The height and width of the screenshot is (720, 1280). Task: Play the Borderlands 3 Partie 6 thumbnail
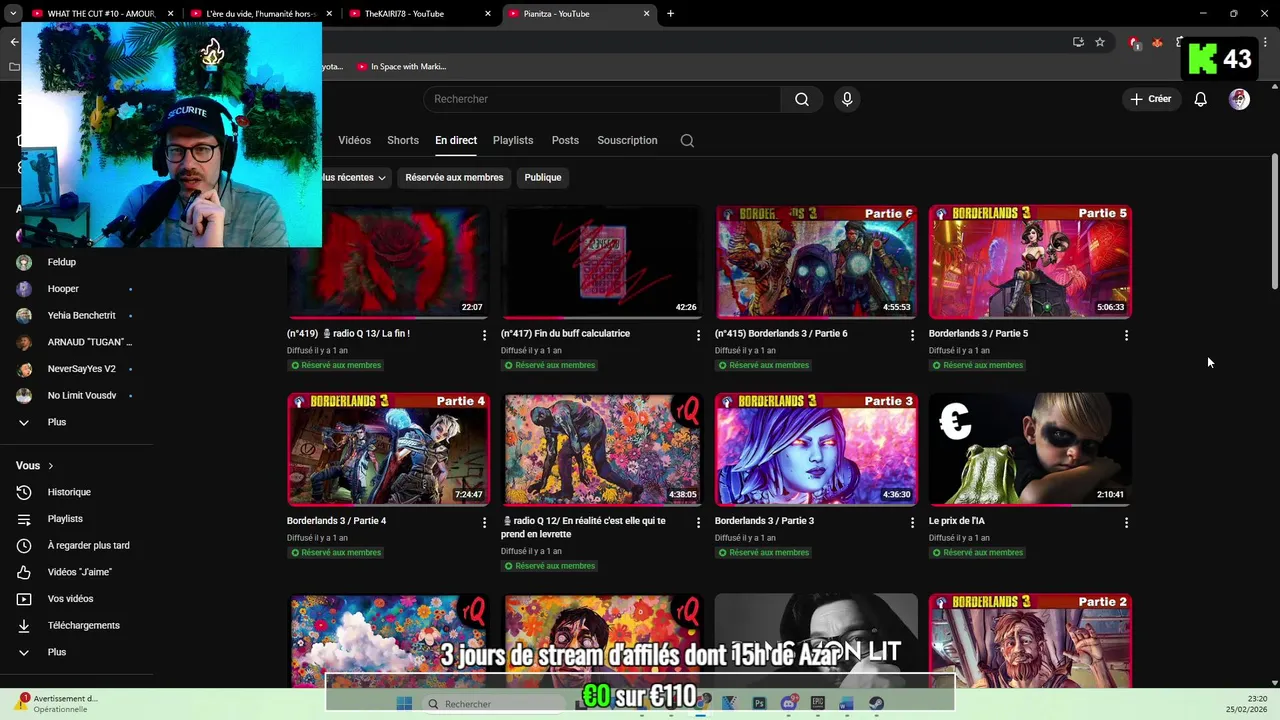click(816, 262)
